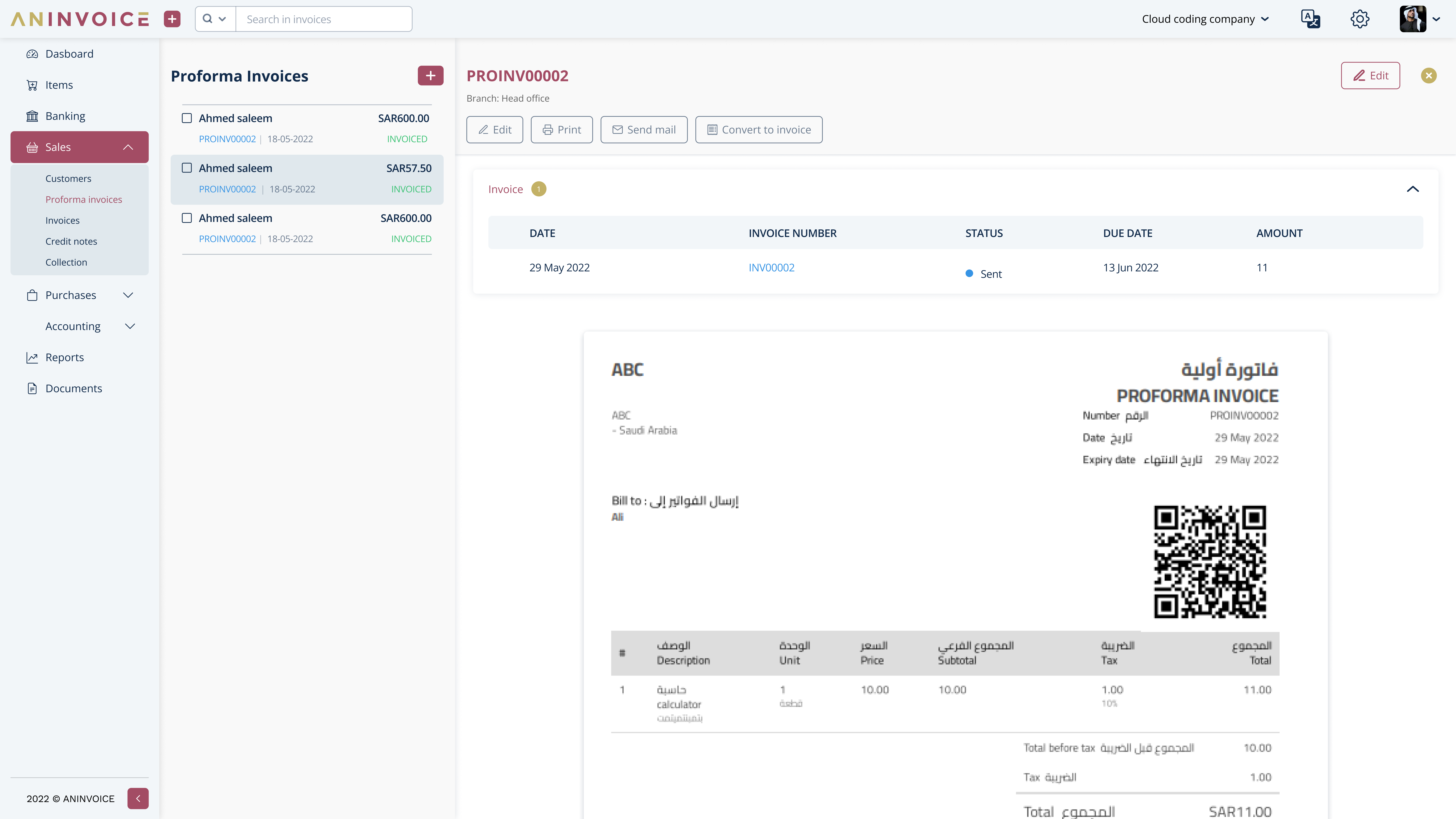Expand the Accounting menu chevron
The image size is (1456, 819).
point(130,326)
